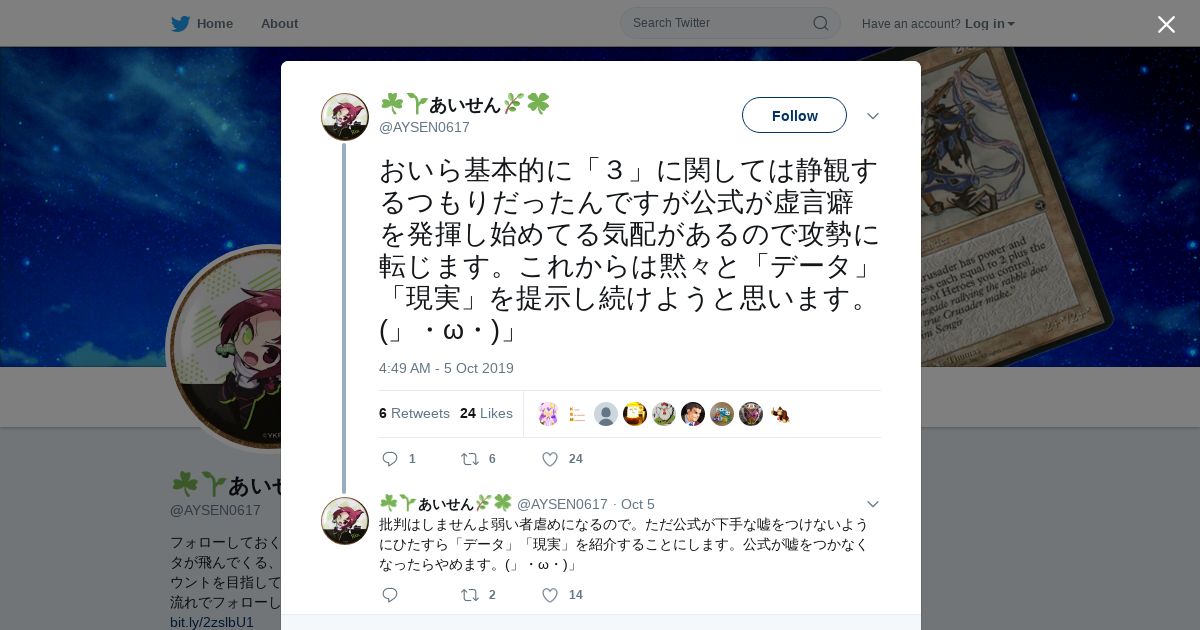Follow the @AYSEN0617 account
Screen dimensions: 1200x630
794,115
